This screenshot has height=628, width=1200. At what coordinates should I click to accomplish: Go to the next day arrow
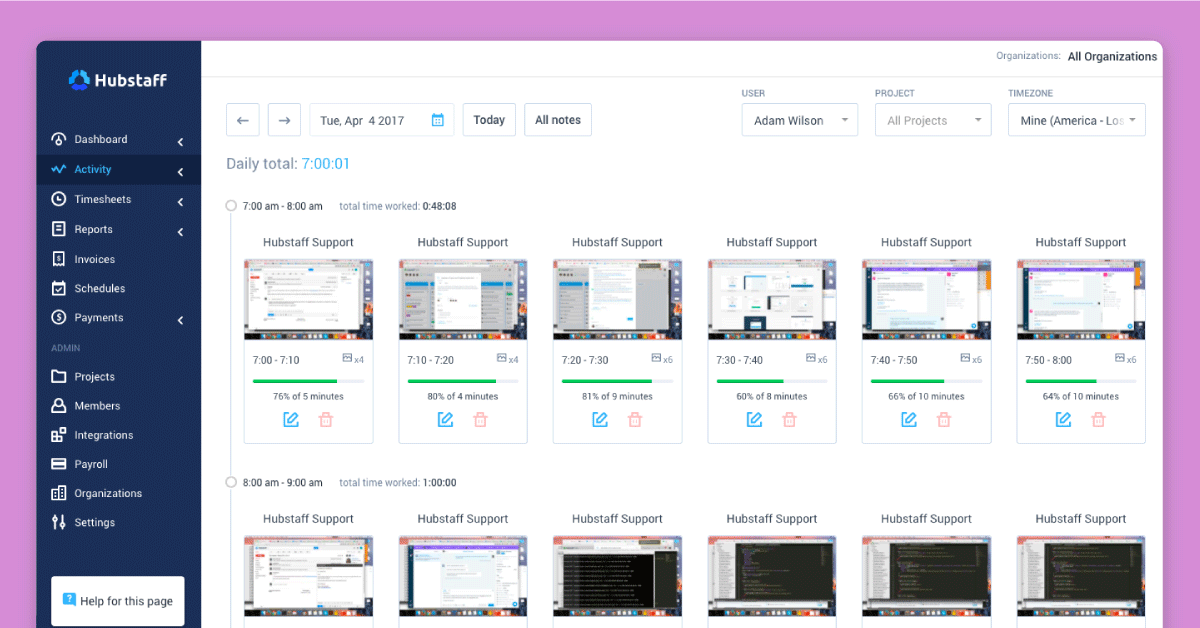[284, 120]
